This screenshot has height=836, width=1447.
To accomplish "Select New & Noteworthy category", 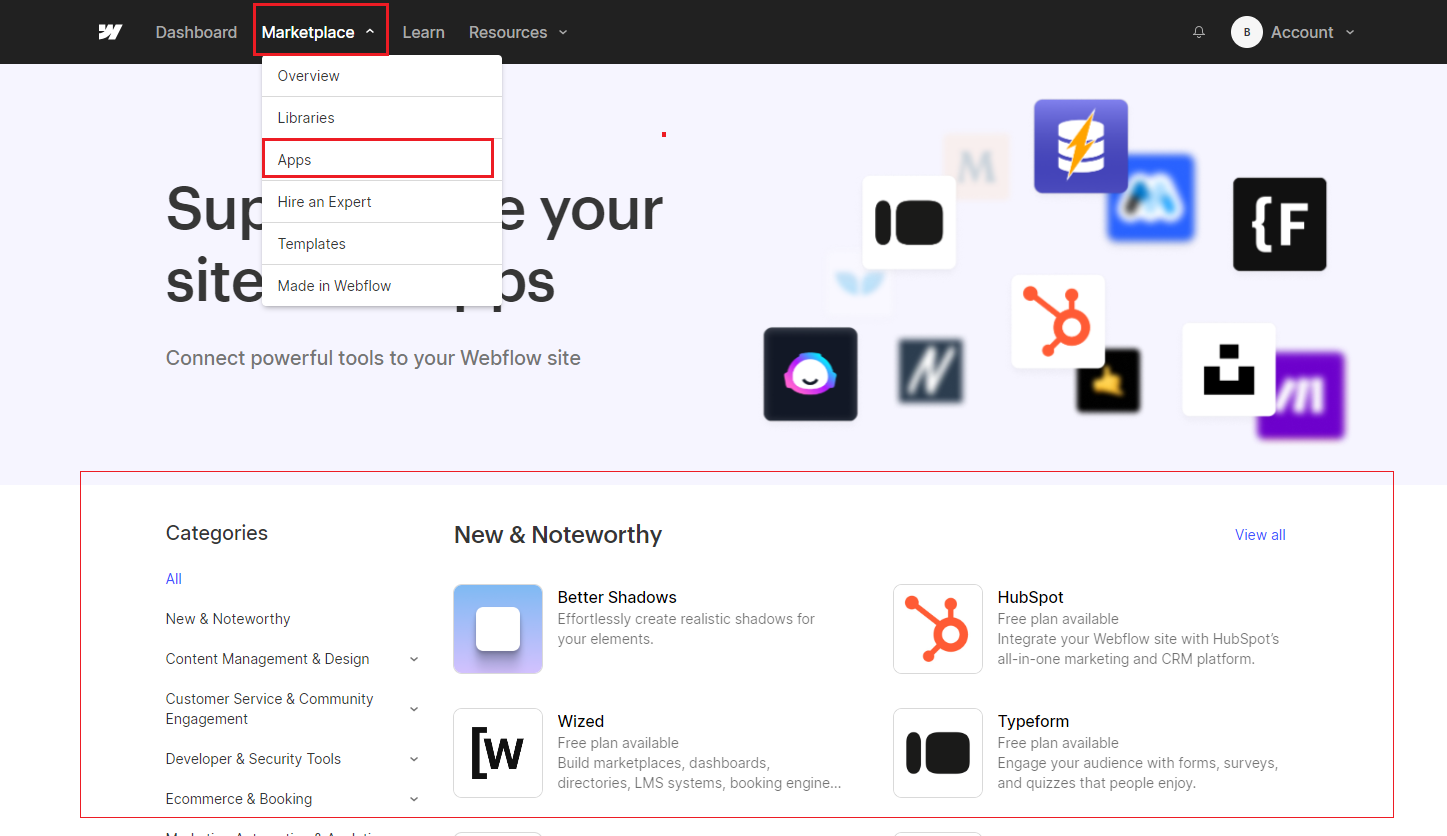I will [x=228, y=619].
